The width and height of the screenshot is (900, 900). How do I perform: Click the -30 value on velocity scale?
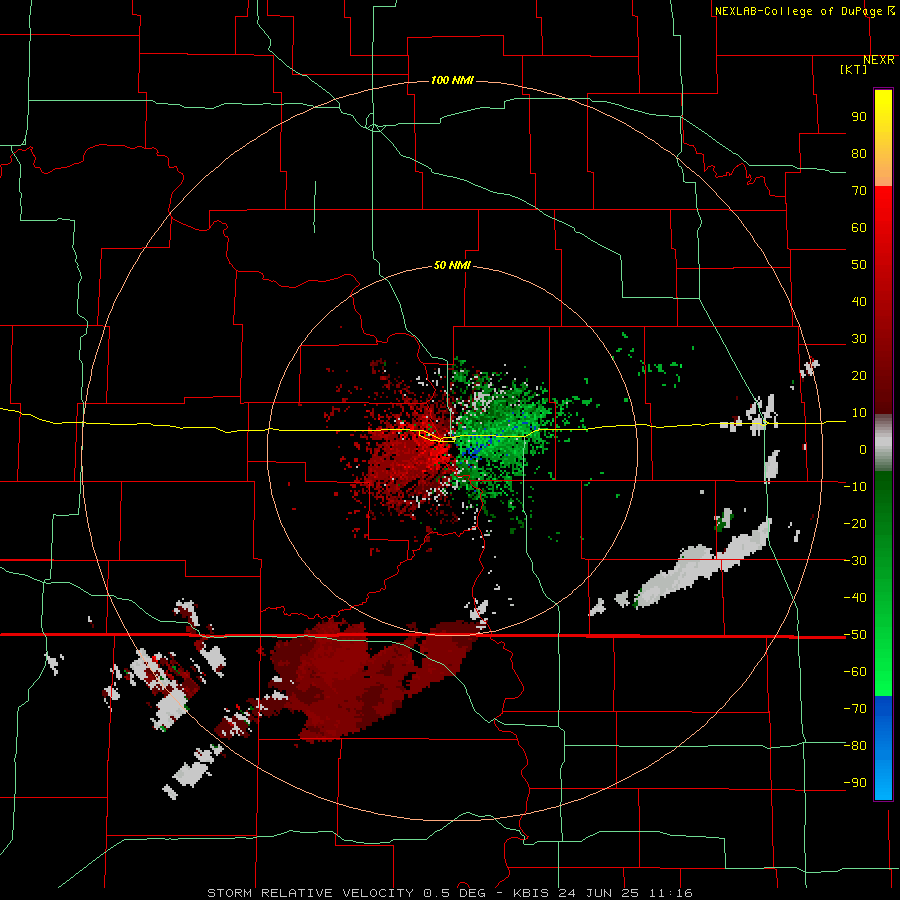pyautogui.click(x=855, y=561)
